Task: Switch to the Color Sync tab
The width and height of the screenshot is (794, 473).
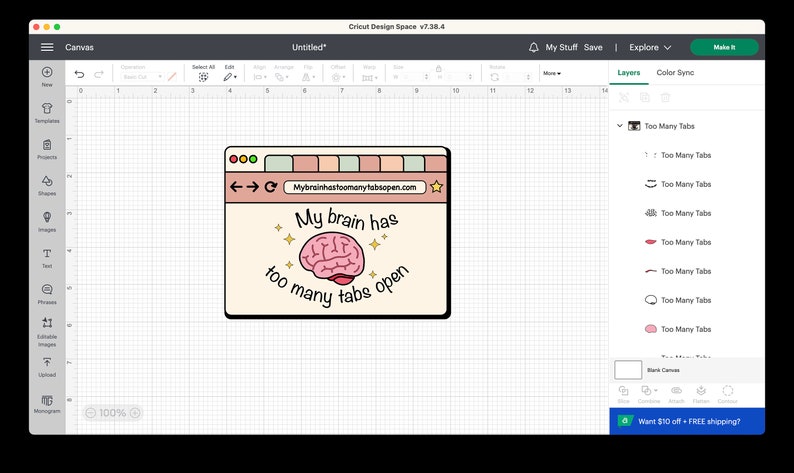Action: pos(675,72)
